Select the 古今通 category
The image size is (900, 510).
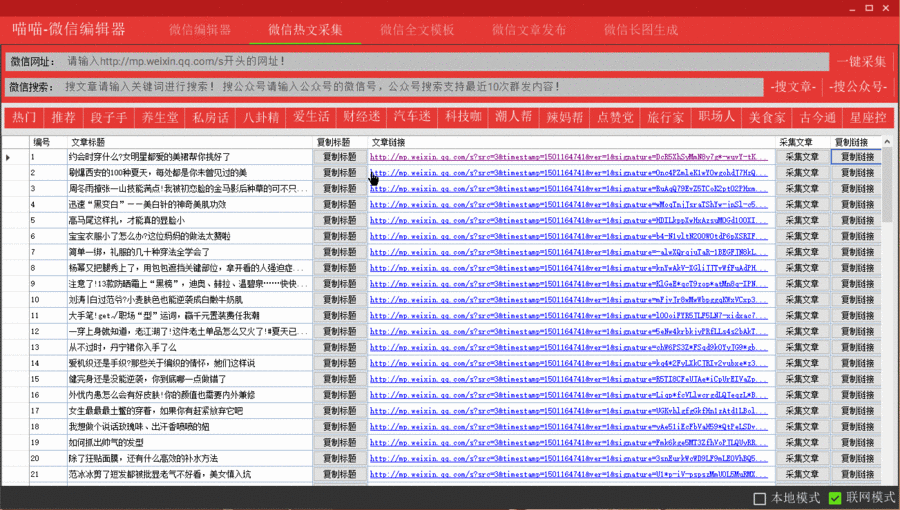pos(818,118)
